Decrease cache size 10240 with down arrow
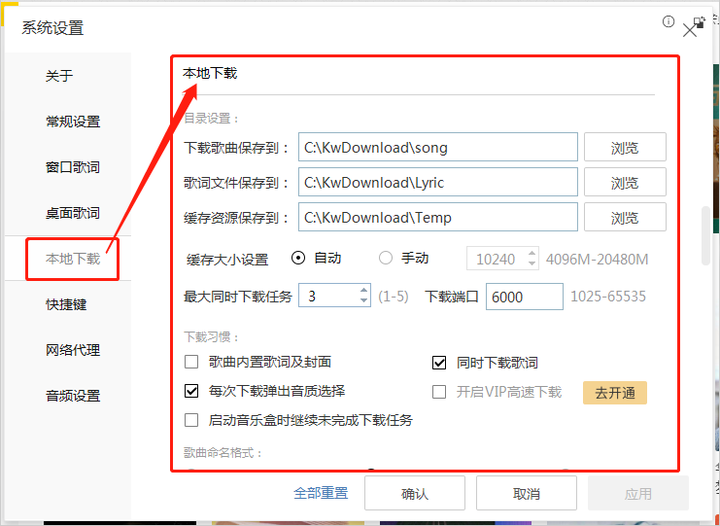Viewport: 720px width, 526px height. tap(532, 264)
